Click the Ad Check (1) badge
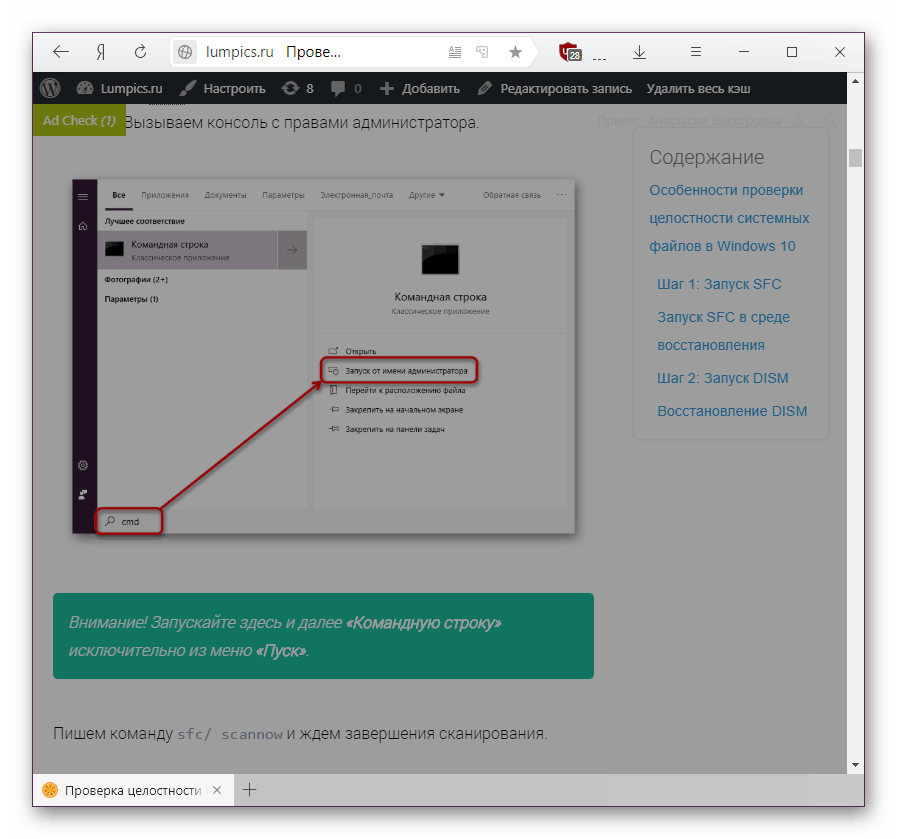Image resolution: width=897 pixels, height=839 pixels. (x=80, y=120)
